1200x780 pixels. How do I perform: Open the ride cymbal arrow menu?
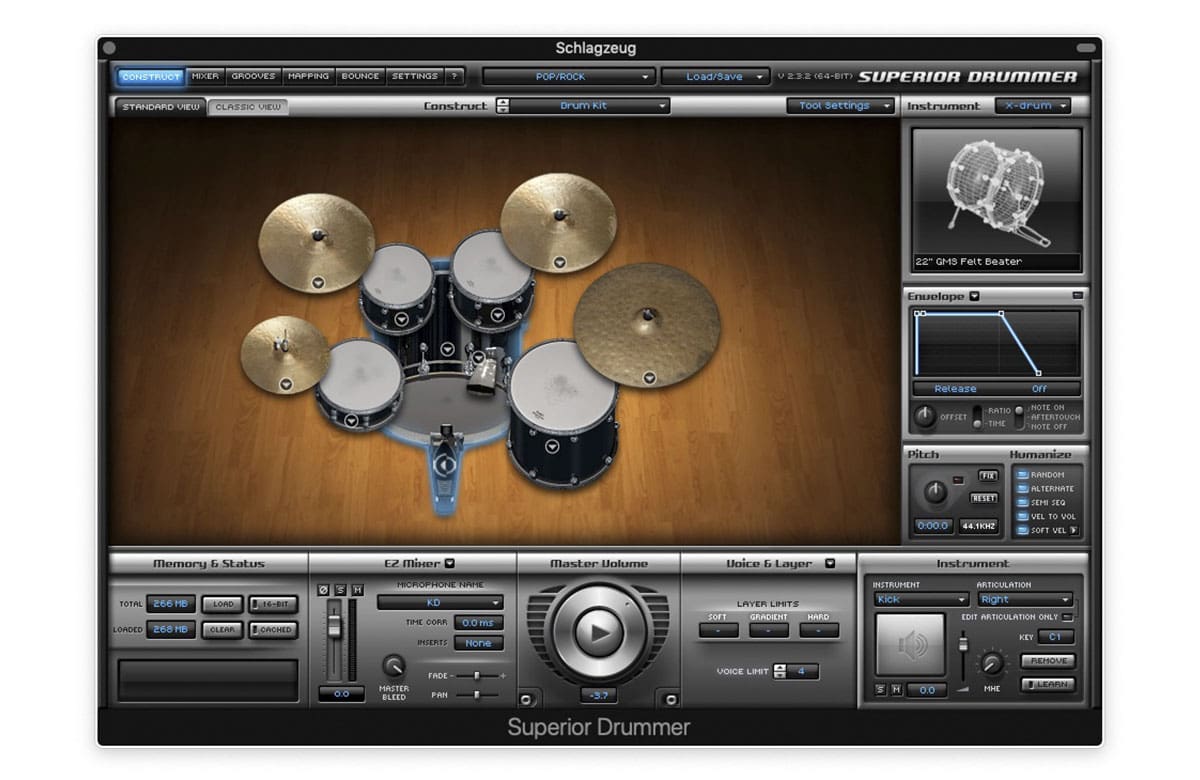point(650,377)
